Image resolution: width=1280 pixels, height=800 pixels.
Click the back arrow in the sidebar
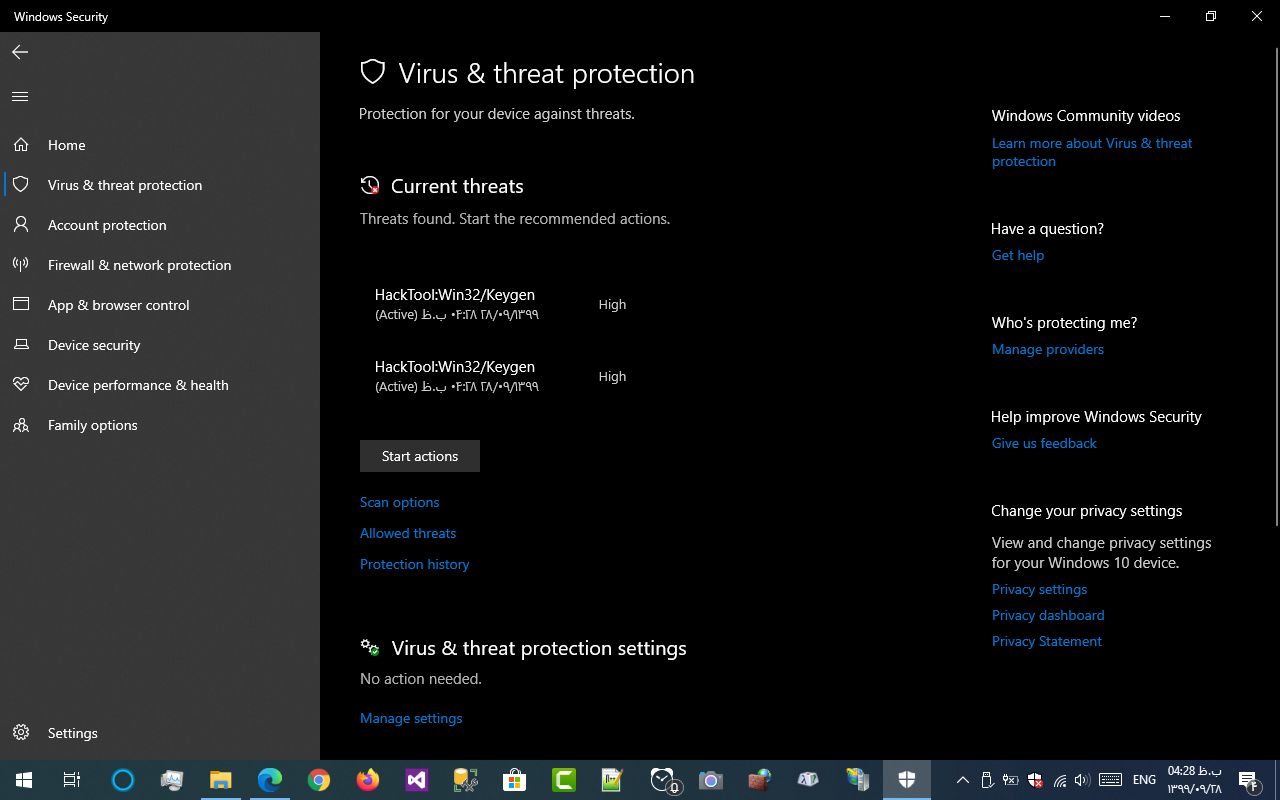[20, 52]
